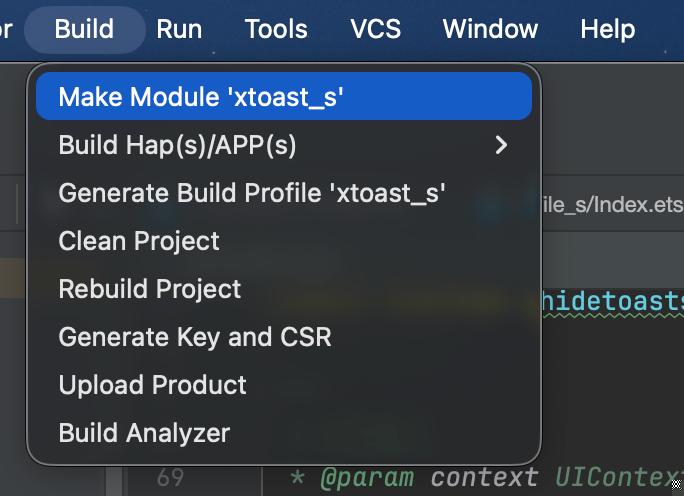Image resolution: width=684 pixels, height=496 pixels.
Task: Open the Build menu in menu bar
Action: point(84,29)
